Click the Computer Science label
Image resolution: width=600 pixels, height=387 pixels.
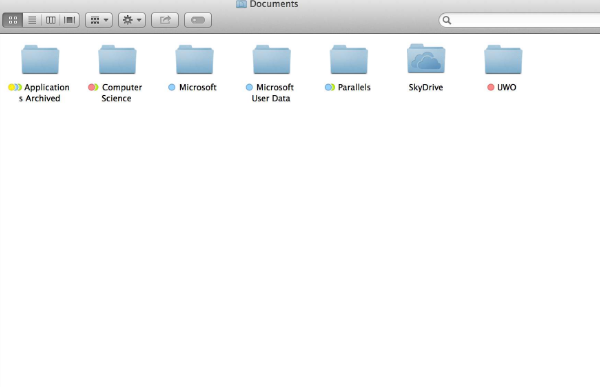[x=121, y=93]
